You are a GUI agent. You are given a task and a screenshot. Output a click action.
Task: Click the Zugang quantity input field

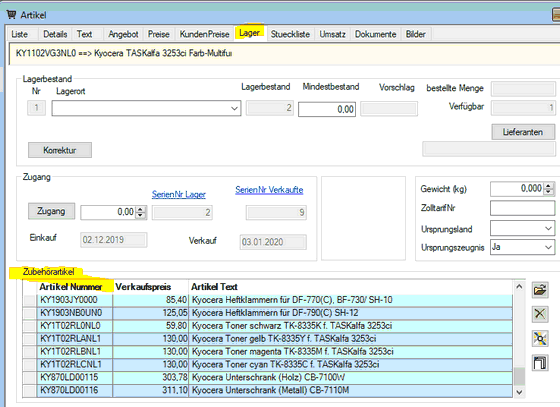click(109, 212)
